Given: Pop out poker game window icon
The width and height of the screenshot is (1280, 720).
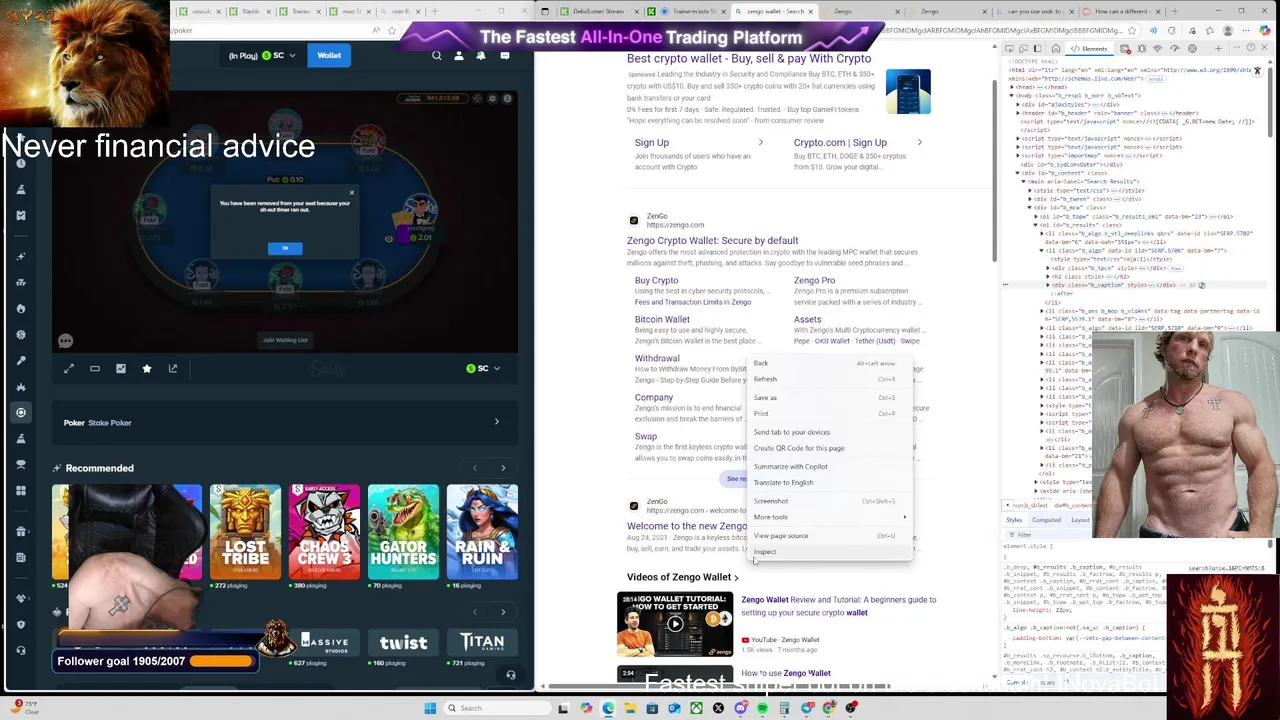Looking at the screenshot, I should (x=173, y=369).
